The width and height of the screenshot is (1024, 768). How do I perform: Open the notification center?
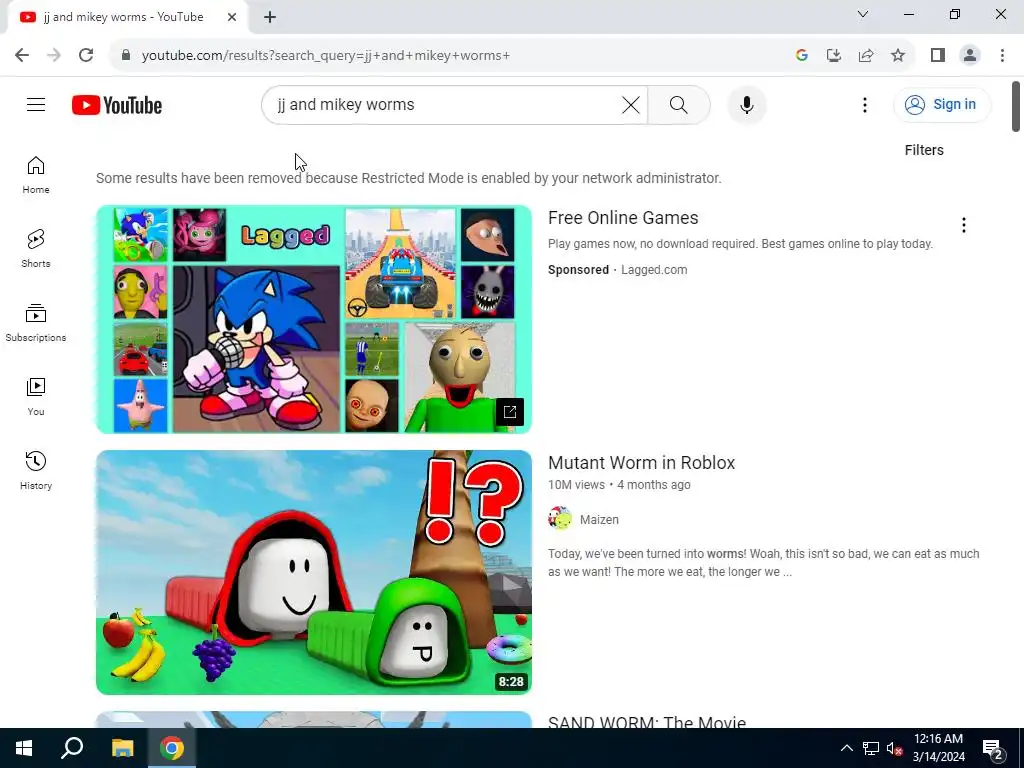pyautogui.click(x=993, y=748)
